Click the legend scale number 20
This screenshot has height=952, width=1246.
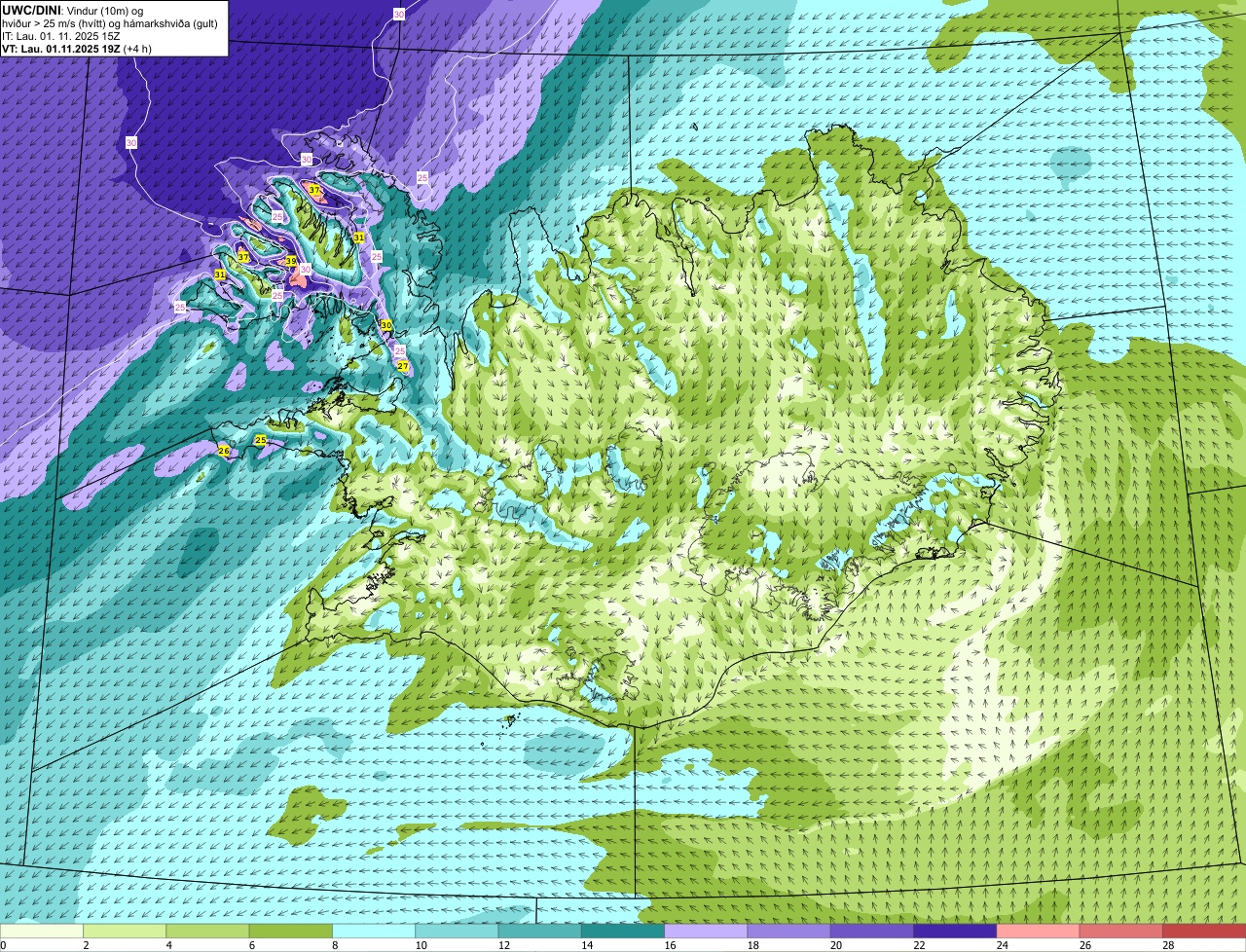click(x=835, y=945)
